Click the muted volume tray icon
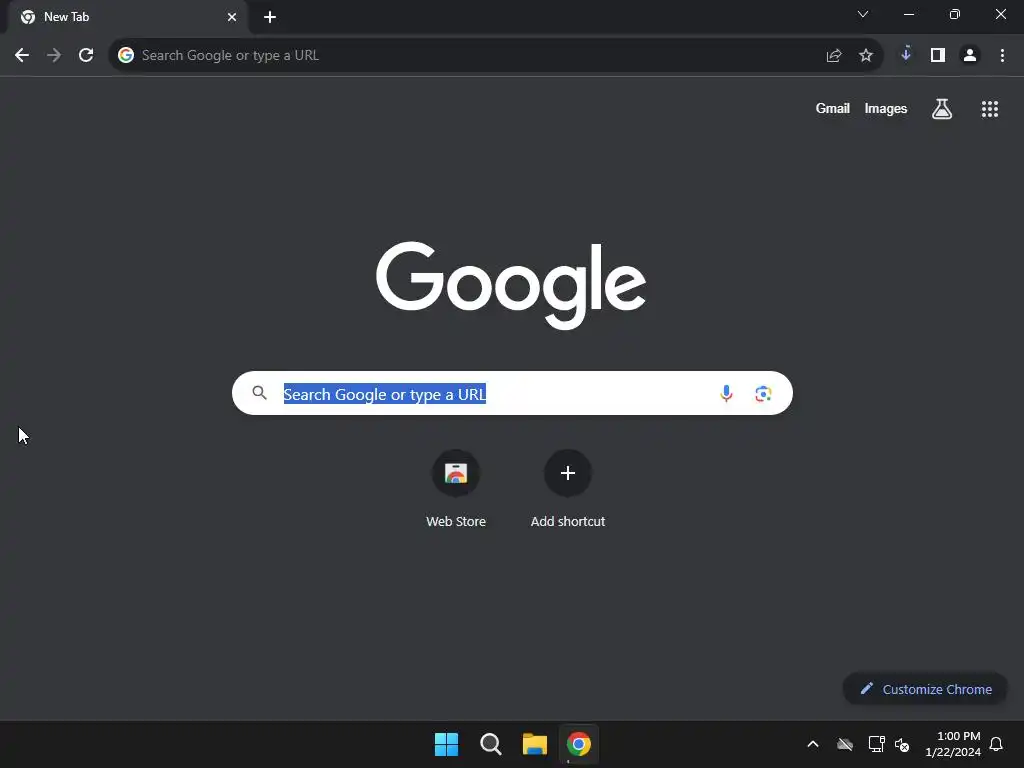This screenshot has width=1024, height=768. [x=902, y=744]
